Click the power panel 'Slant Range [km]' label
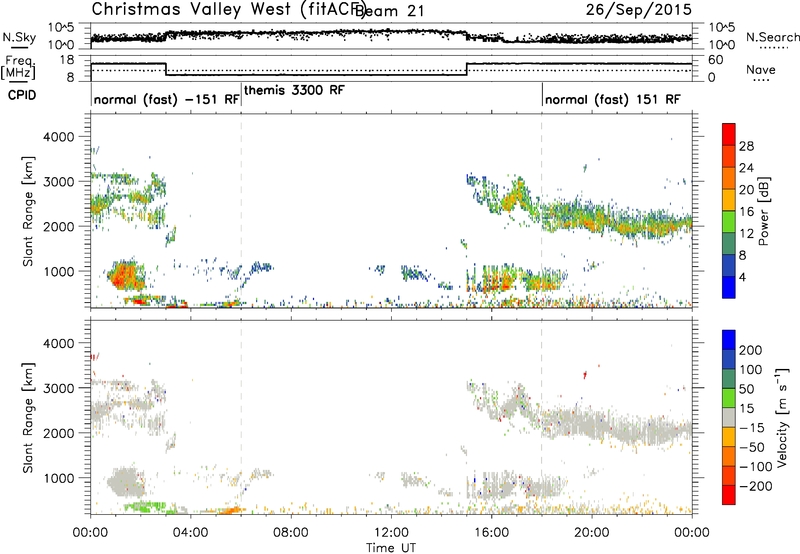This screenshot has height=554, width=800. pos(28,211)
